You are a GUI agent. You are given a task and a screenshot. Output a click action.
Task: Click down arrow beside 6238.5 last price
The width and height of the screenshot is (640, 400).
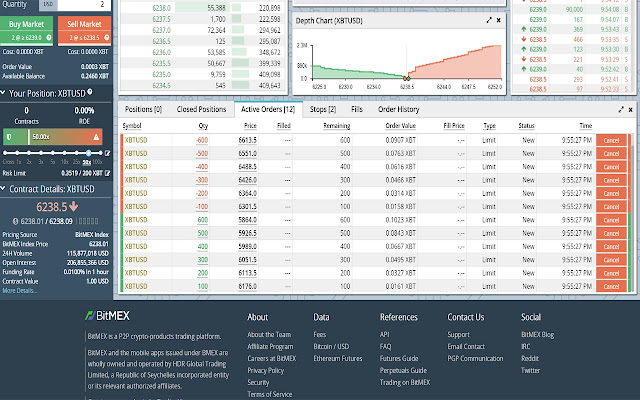[x=74, y=207]
